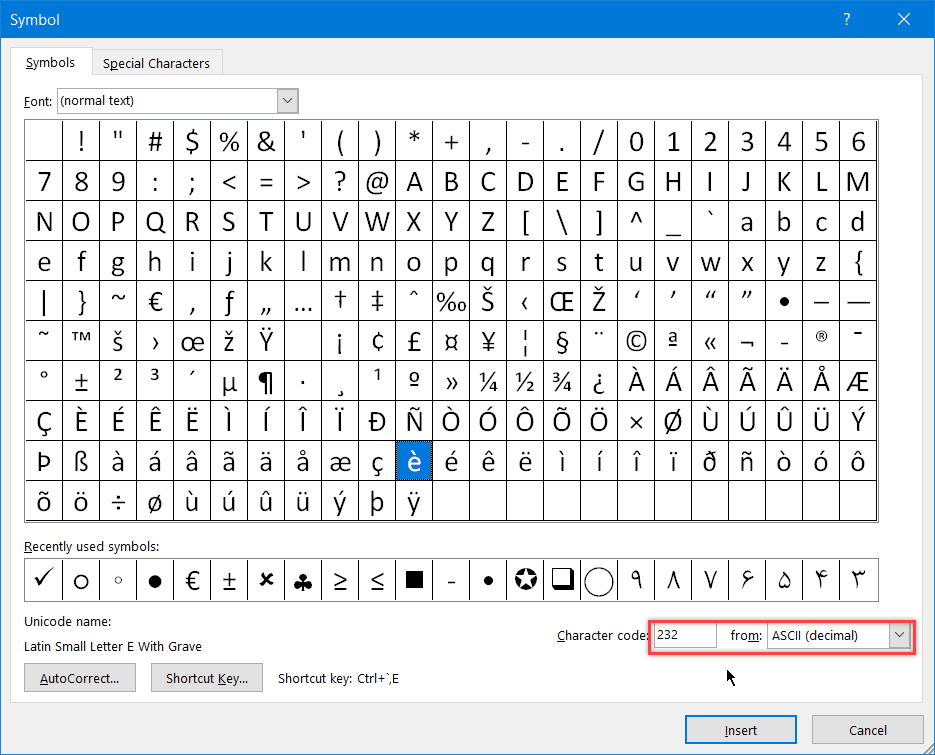Choose less-than-or-equal ≤ recent symbol

[x=377, y=580]
